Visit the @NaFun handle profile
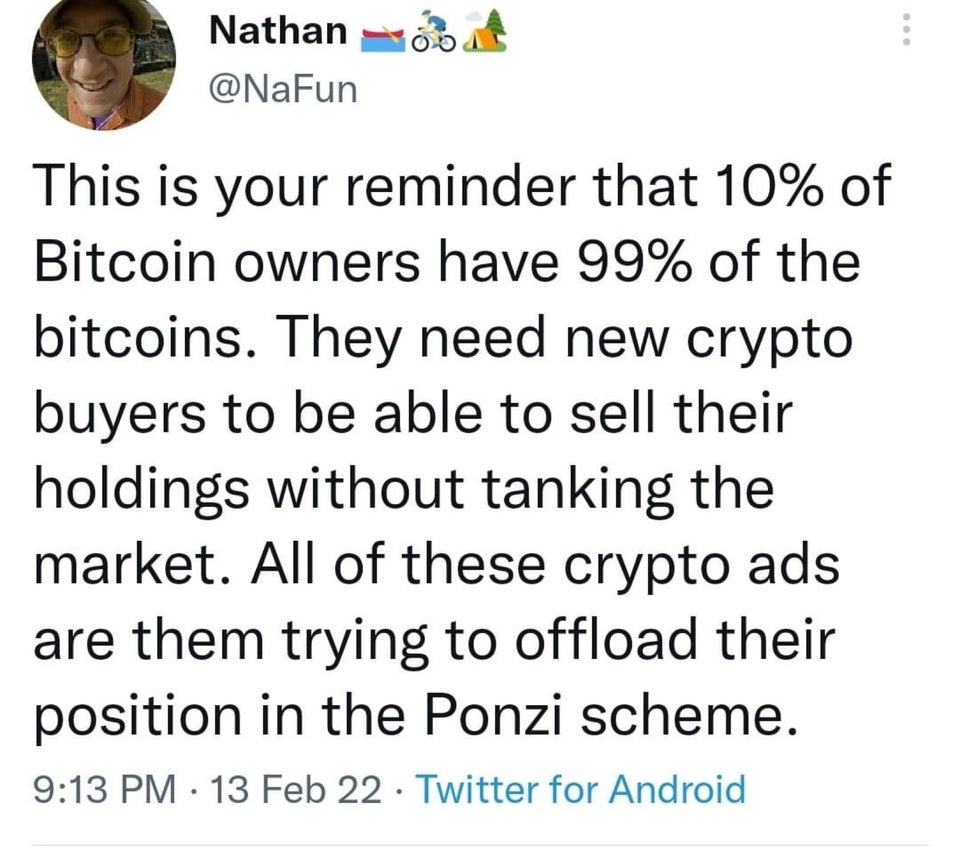Image resolution: width=960 pixels, height=851 pixels. [283, 89]
